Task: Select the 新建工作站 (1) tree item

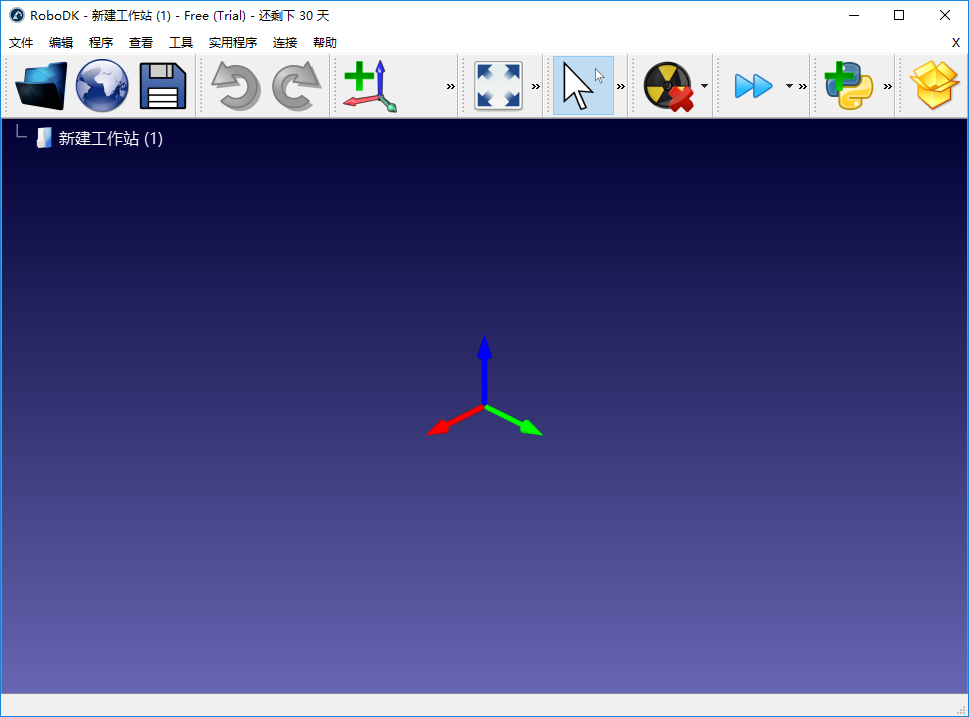Action: pyautogui.click(x=111, y=138)
